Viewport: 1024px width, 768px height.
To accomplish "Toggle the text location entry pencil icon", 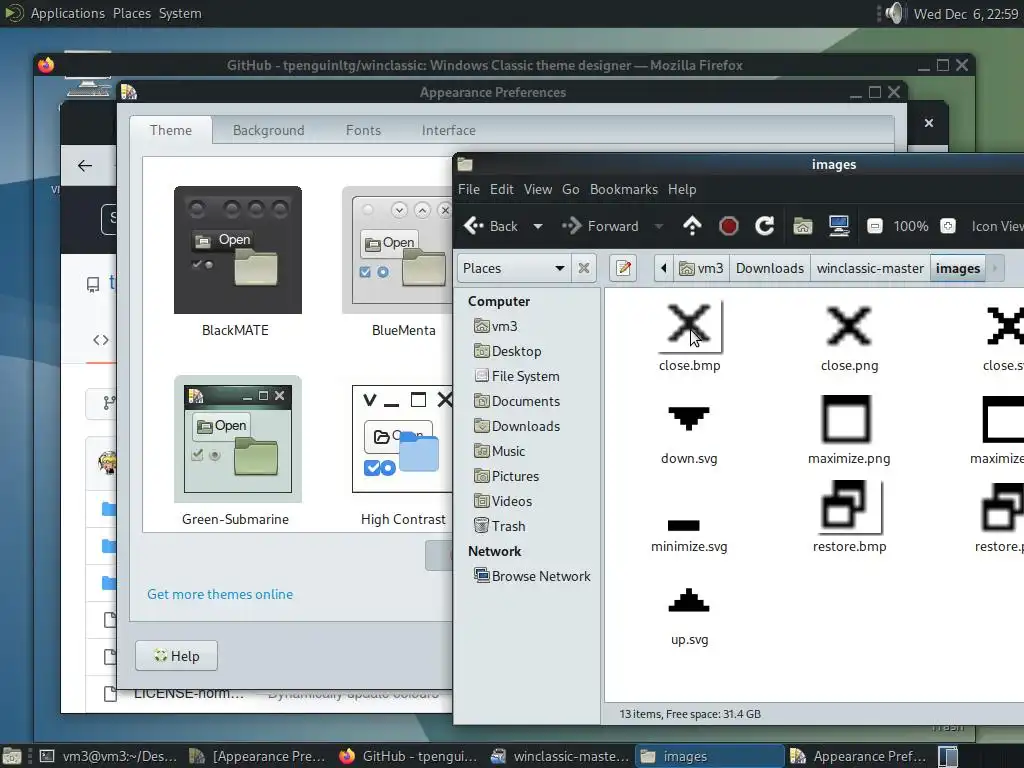I will [x=624, y=268].
